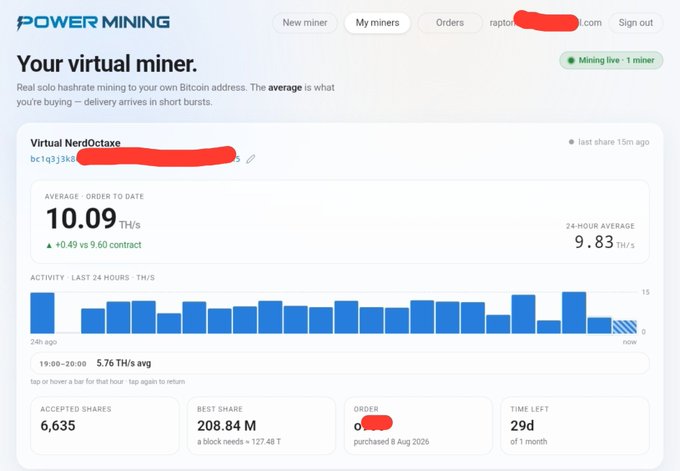Screen dimensions: 680x471
Task: Click the 208.84 M best share value
Action: (226, 426)
